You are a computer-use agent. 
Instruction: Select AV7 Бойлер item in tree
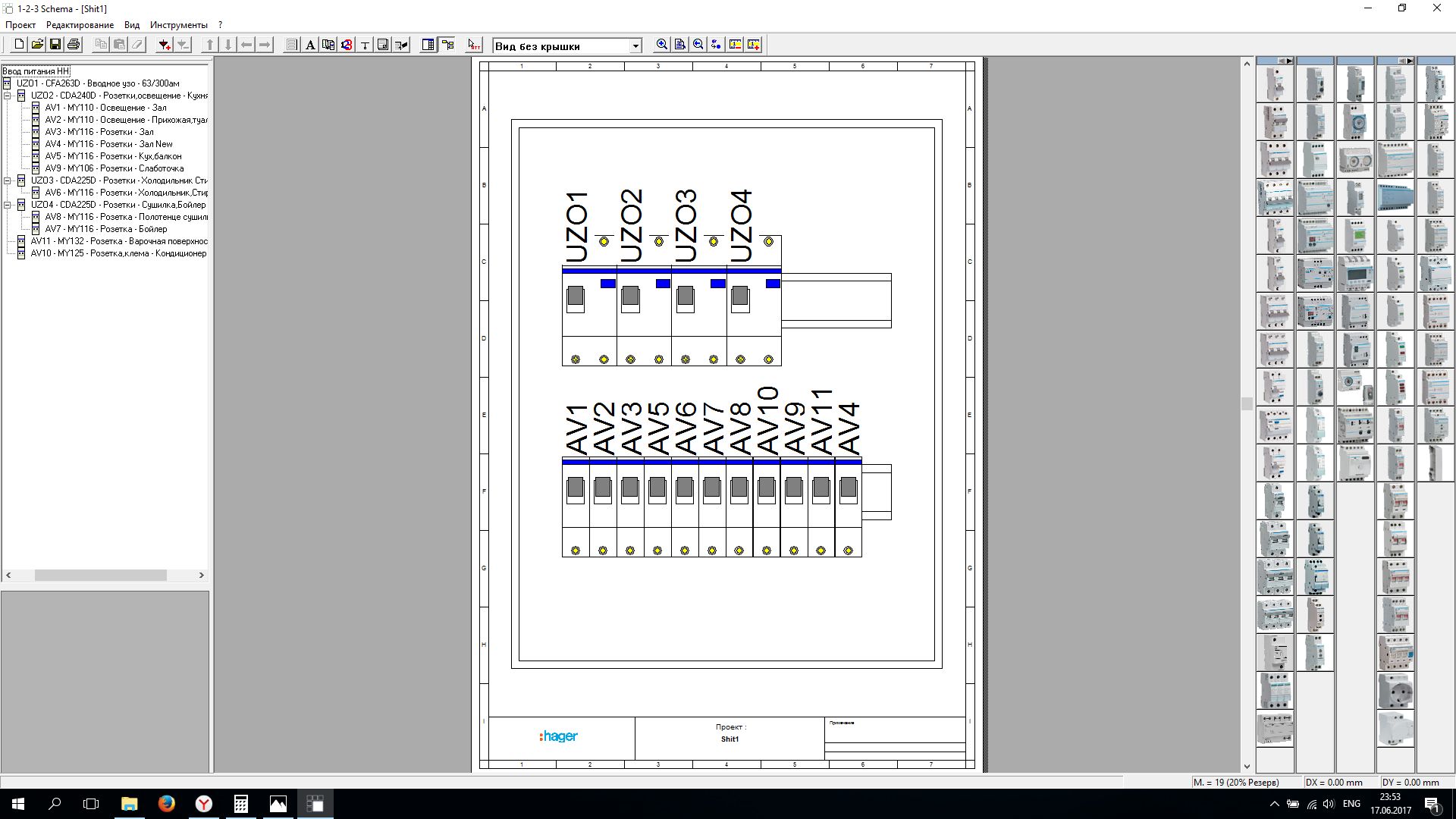pyautogui.click(x=105, y=229)
